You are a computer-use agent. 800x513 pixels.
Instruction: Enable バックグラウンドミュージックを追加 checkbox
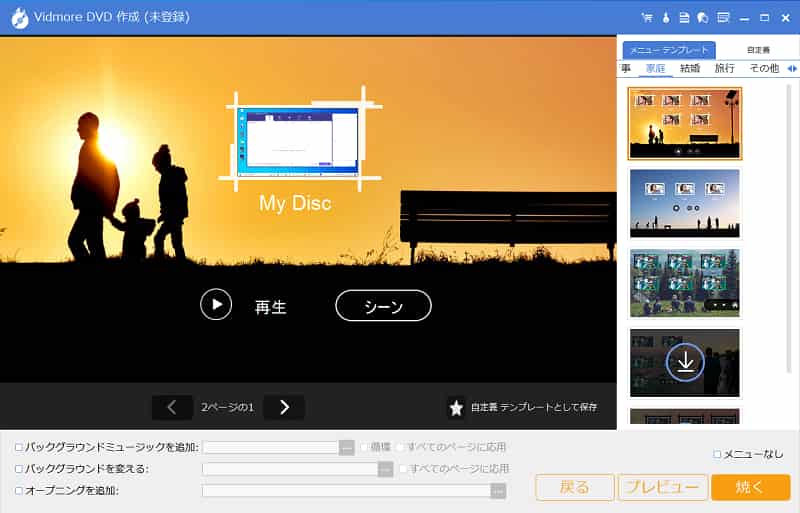tap(19, 447)
